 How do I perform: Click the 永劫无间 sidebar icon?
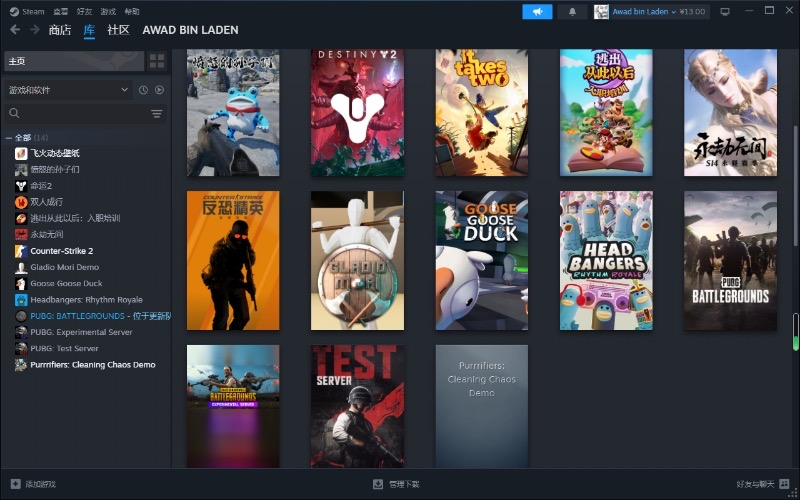tap(21, 234)
